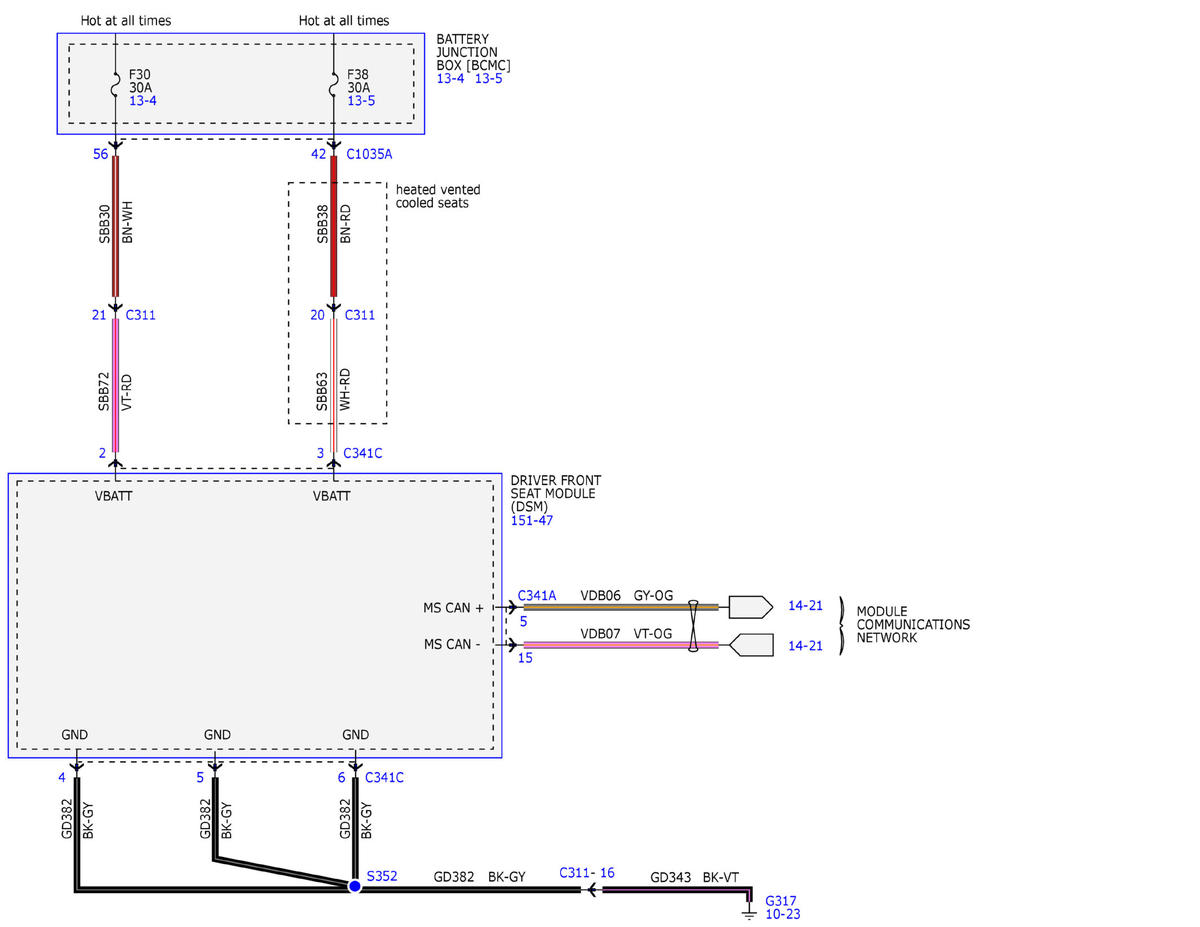Select the C311- 16 connector label

587,873
